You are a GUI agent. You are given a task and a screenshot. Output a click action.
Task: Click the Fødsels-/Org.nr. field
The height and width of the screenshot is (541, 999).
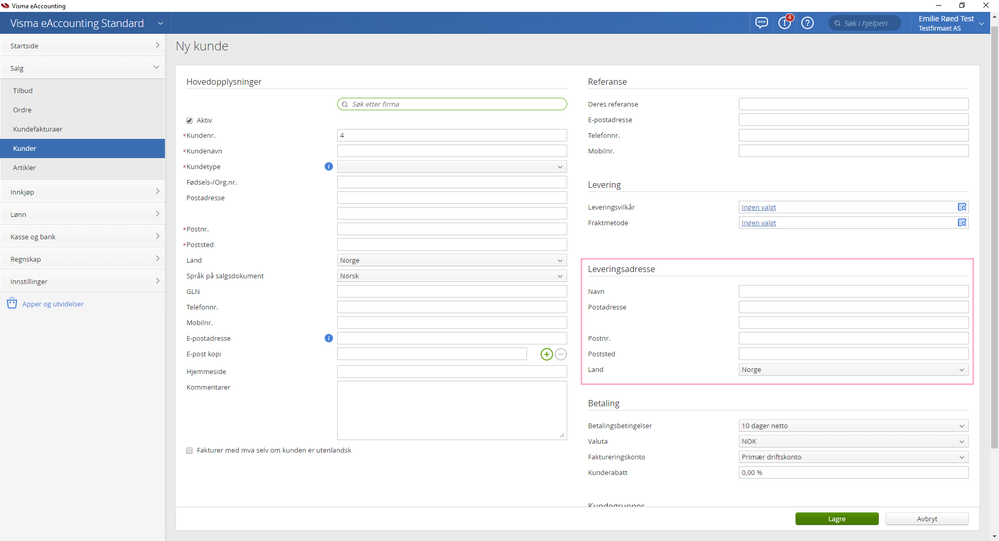tap(452, 182)
